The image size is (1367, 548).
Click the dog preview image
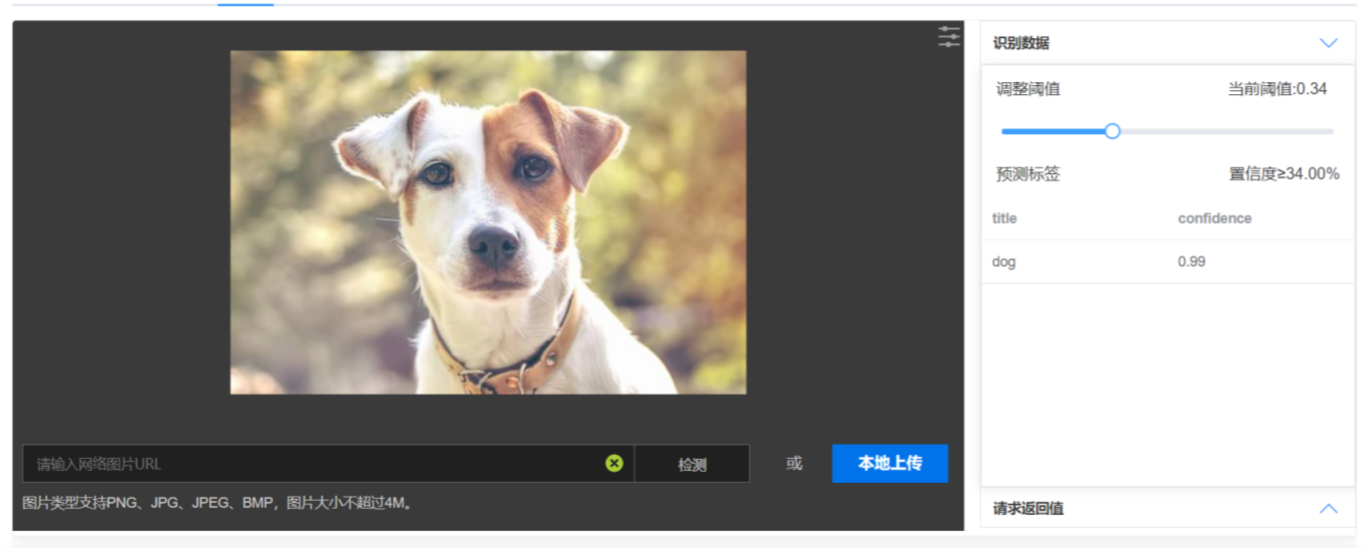[x=488, y=222]
